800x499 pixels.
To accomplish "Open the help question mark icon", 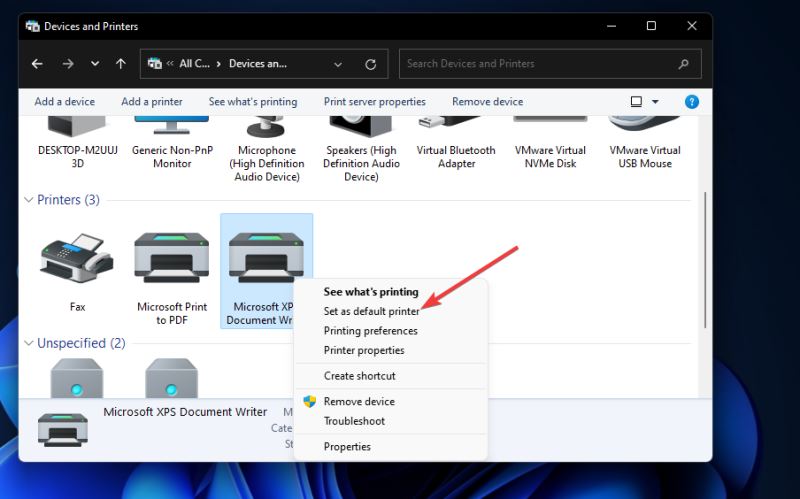I will [x=691, y=102].
